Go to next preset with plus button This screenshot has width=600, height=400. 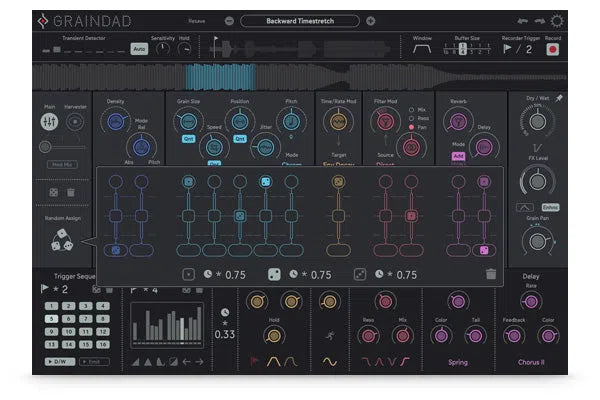(x=370, y=21)
